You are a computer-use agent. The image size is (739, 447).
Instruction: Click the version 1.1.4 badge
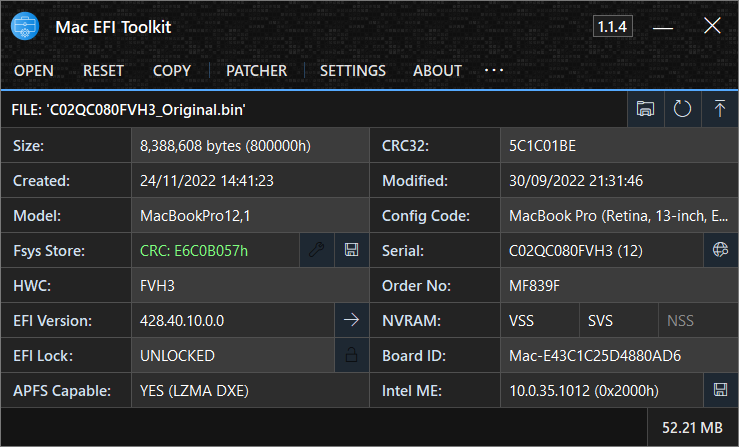tap(612, 27)
